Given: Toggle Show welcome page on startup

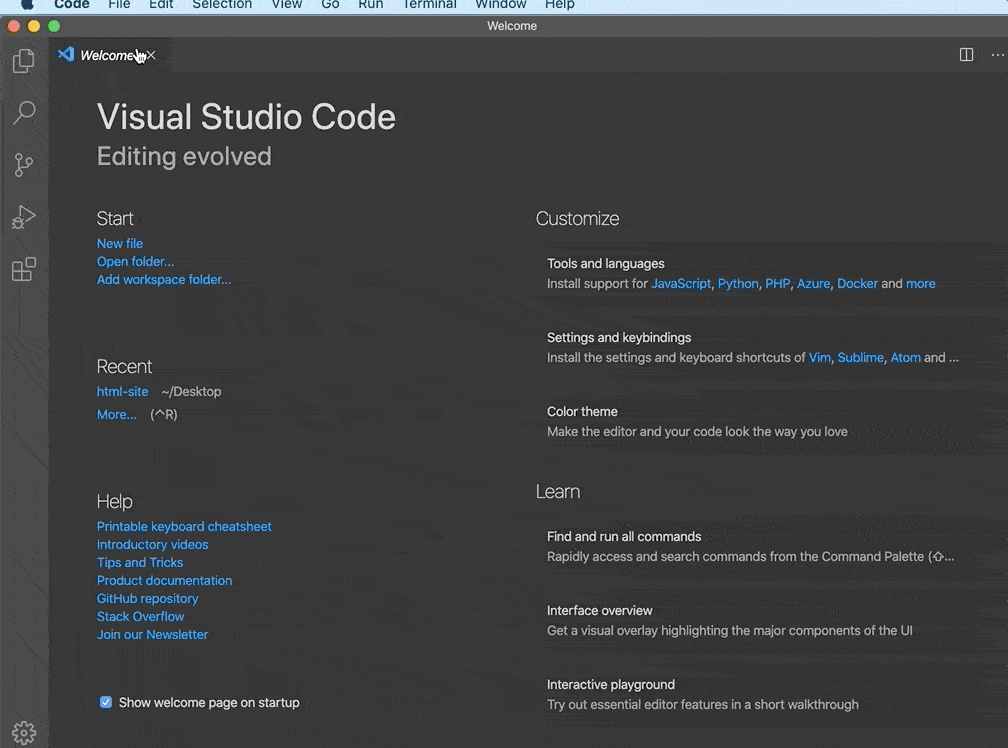Looking at the screenshot, I should [x=105, y=702].
